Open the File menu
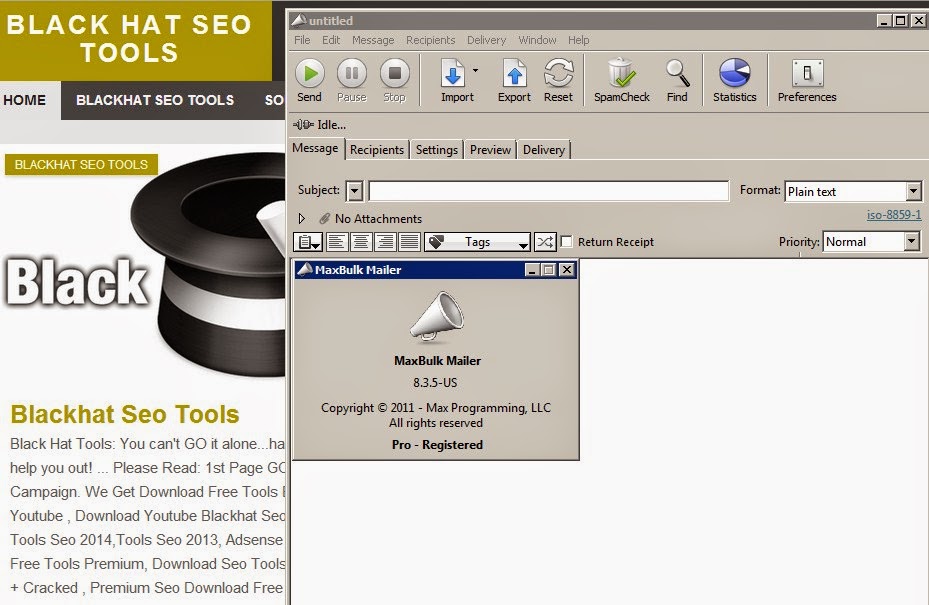Image resolution: width=929 pixels, height=605 pixels. click(302, 40)
